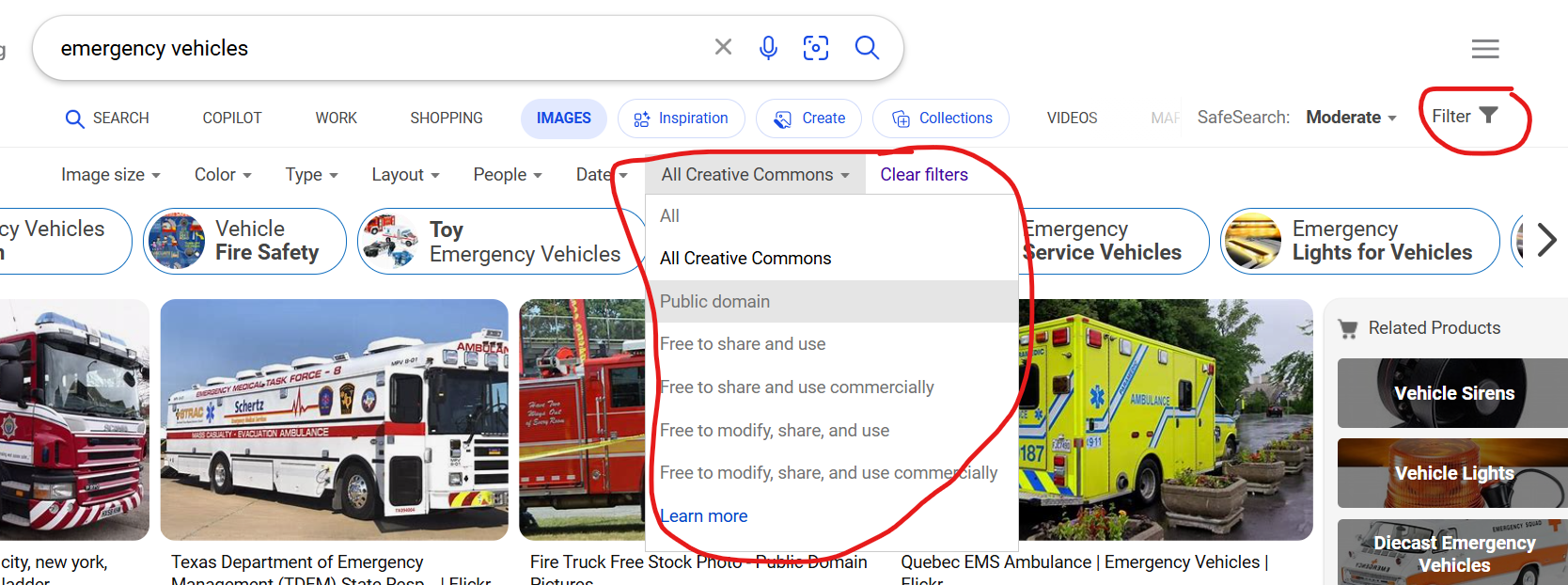Select the Vehicle Fire Safety suggestion
This screenshot has height=585, width=1568.
[244, 242]
